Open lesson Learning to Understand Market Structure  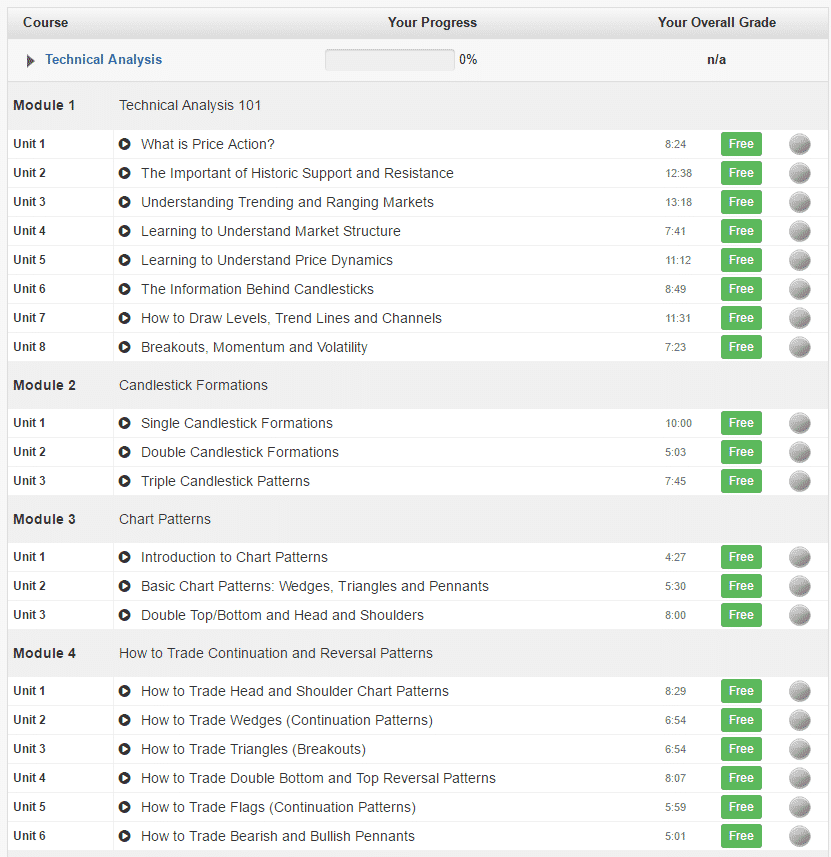(270, 231)
